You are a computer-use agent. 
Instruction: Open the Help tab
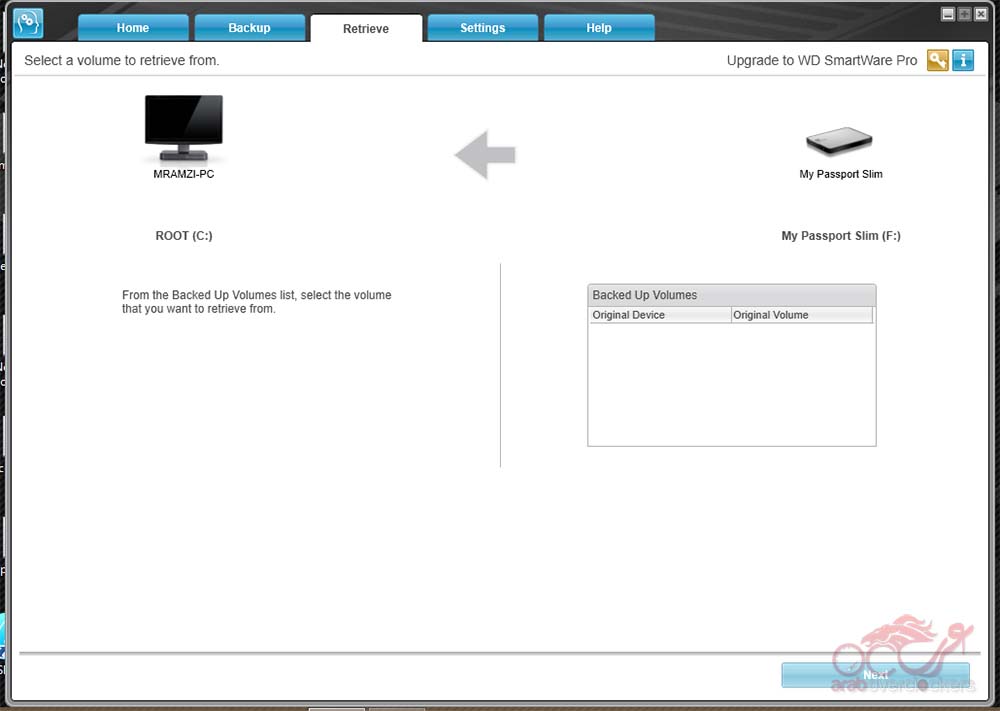tap(599, 28)
